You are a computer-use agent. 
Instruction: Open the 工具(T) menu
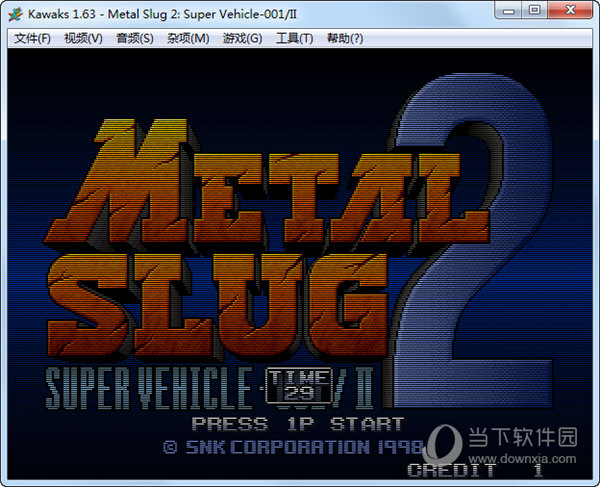pyautogui.click(x=295, y=38)
